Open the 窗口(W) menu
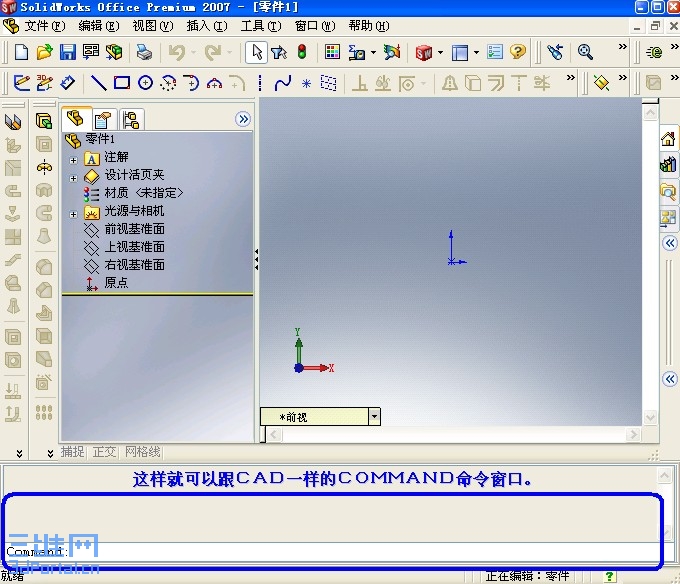 click(x=315, y=26)
